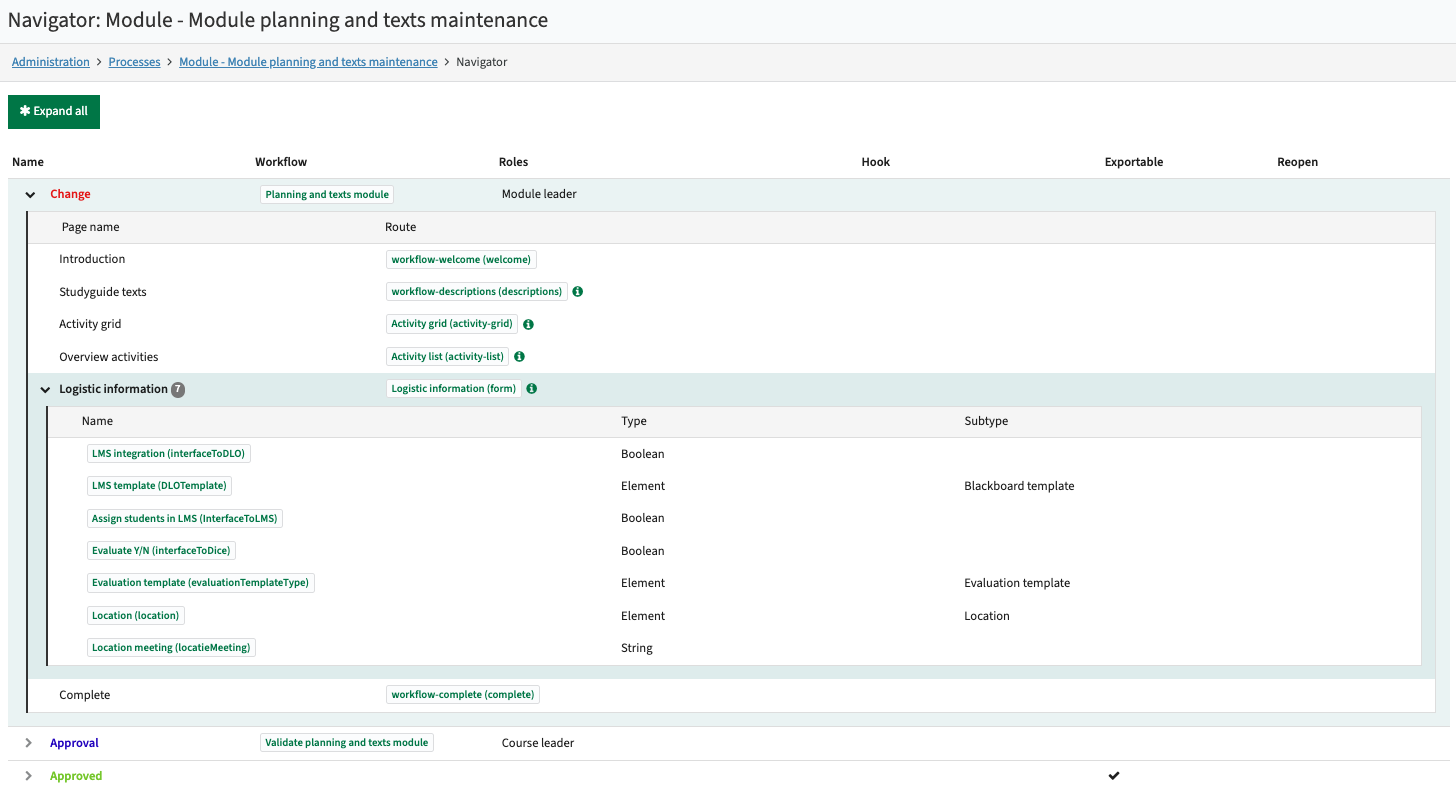Image resolution: width=1456 pixels, height=797 pixels.
Task: Click the Page name column header
Action: click(90, 227)
